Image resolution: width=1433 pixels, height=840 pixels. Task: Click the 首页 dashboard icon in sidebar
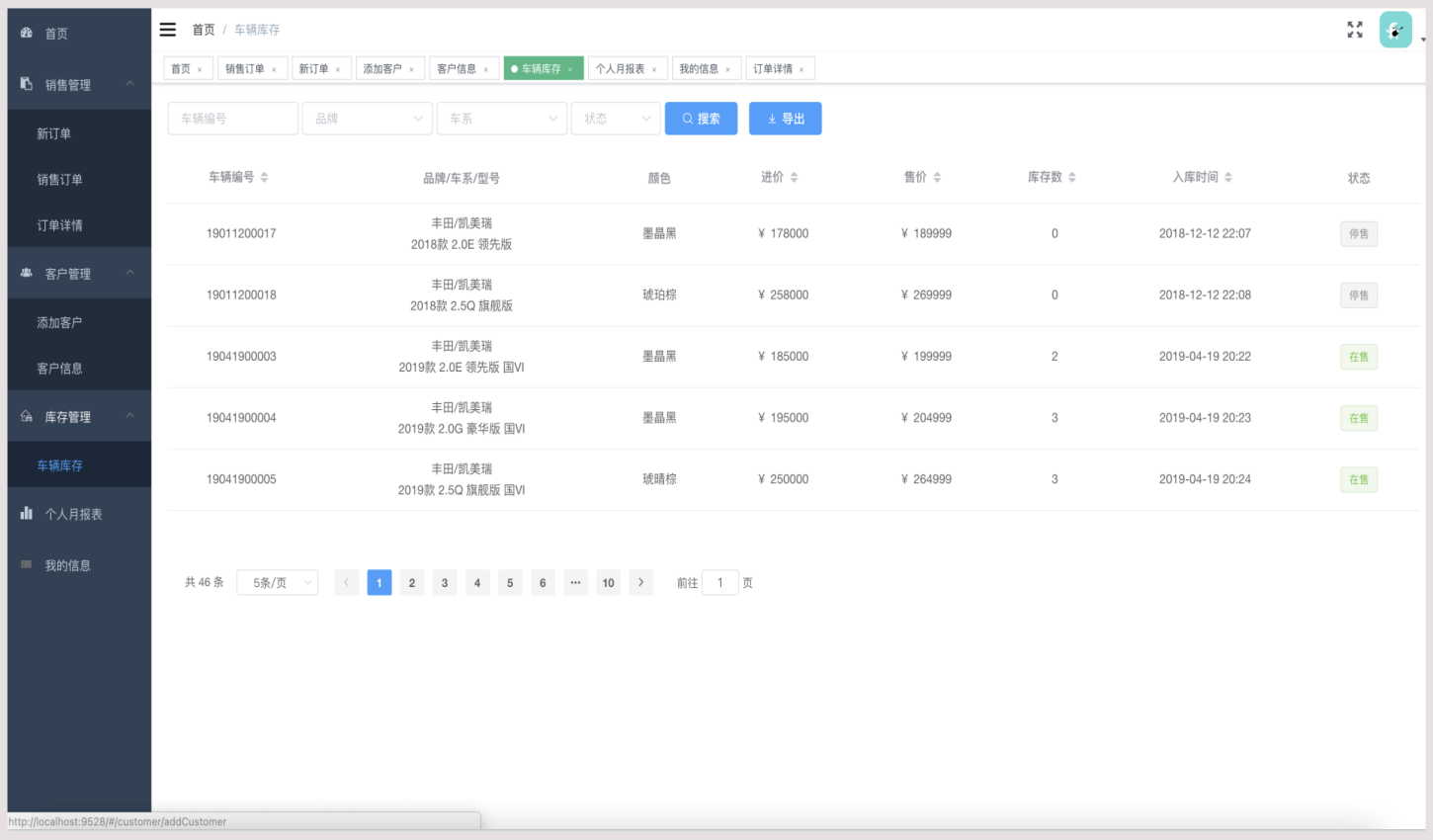(27, 33)
